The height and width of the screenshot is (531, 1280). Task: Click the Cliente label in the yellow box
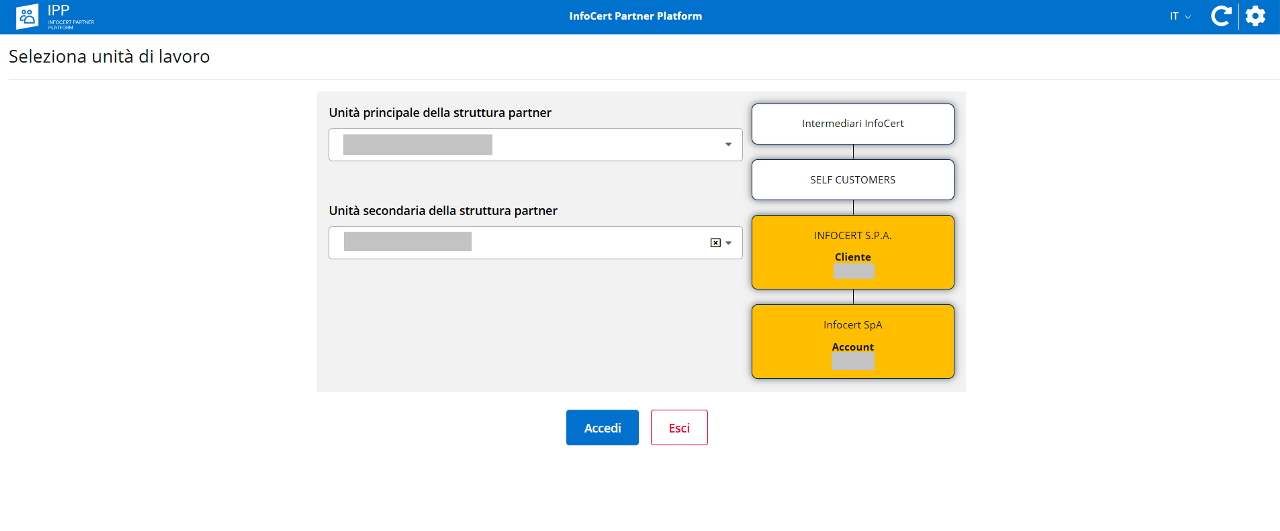coord(853,257)
